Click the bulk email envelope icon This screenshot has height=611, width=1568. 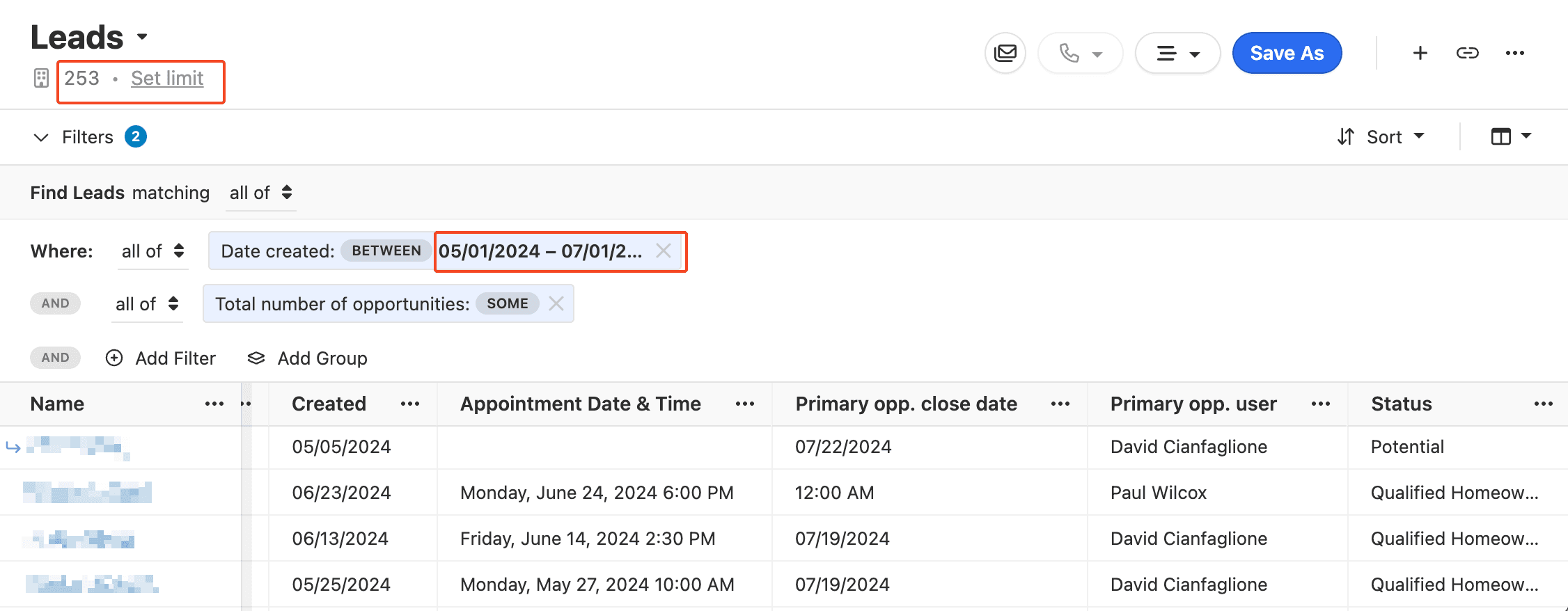tap(1005, 53)
